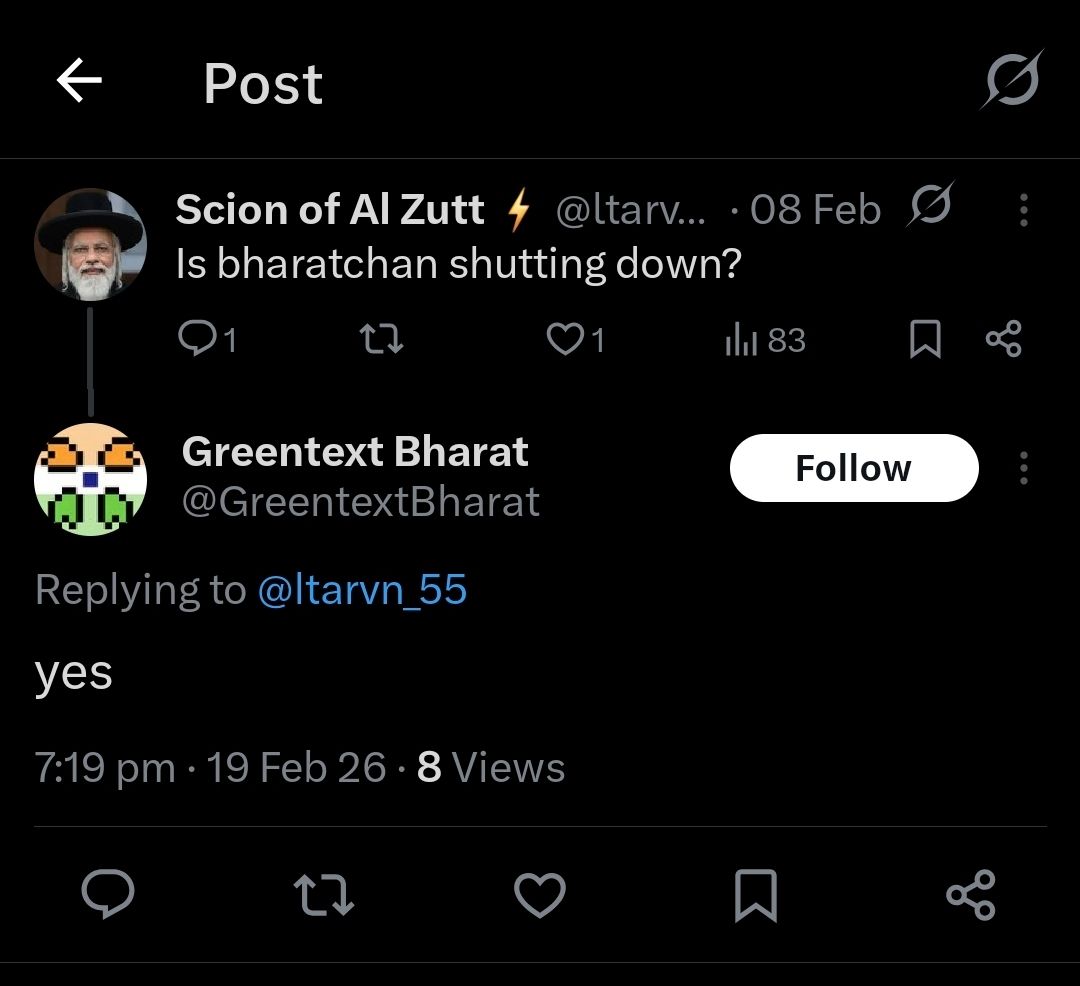1080x986 pixels.
Task: Share the 'yes' reply
Action: (x=970, y=894)
